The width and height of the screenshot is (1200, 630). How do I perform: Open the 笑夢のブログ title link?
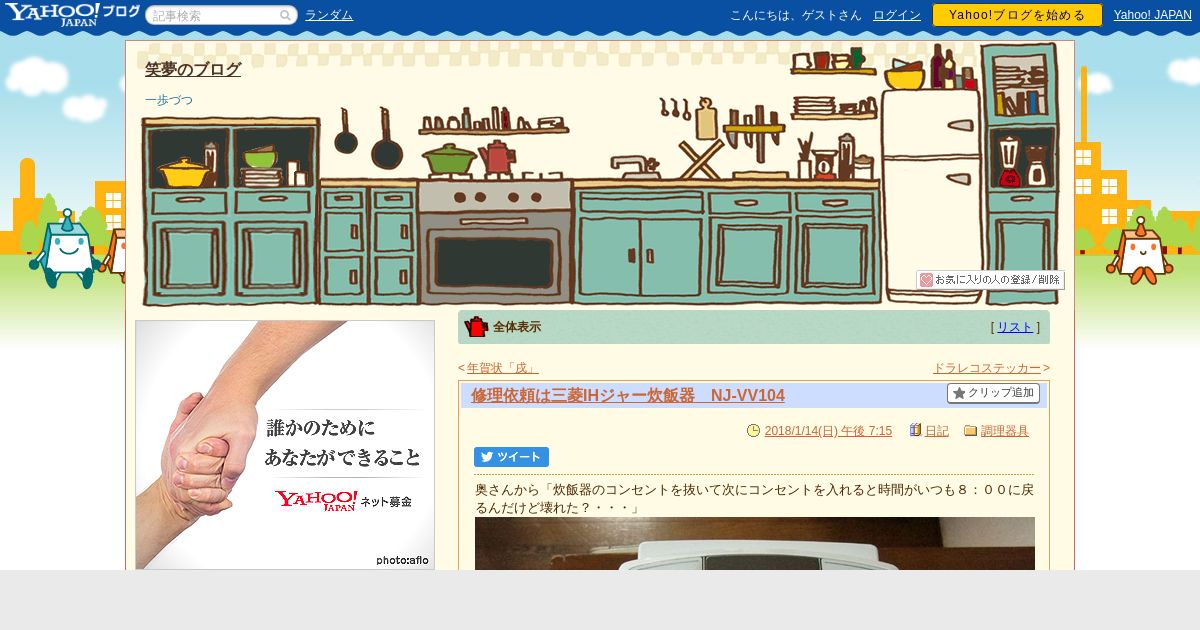click(x=193, y=69)
